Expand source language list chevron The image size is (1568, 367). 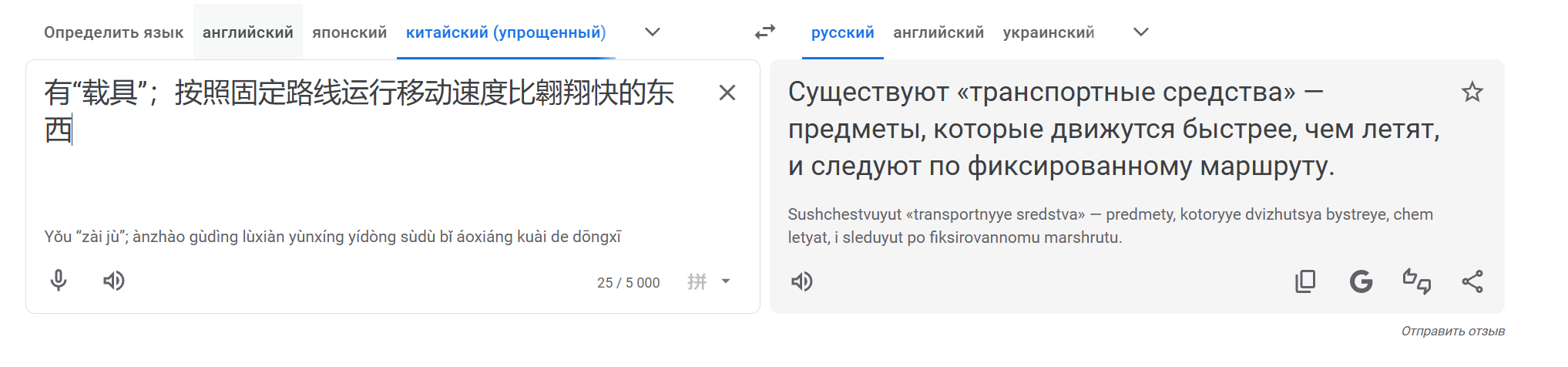(x=652, y=32)
